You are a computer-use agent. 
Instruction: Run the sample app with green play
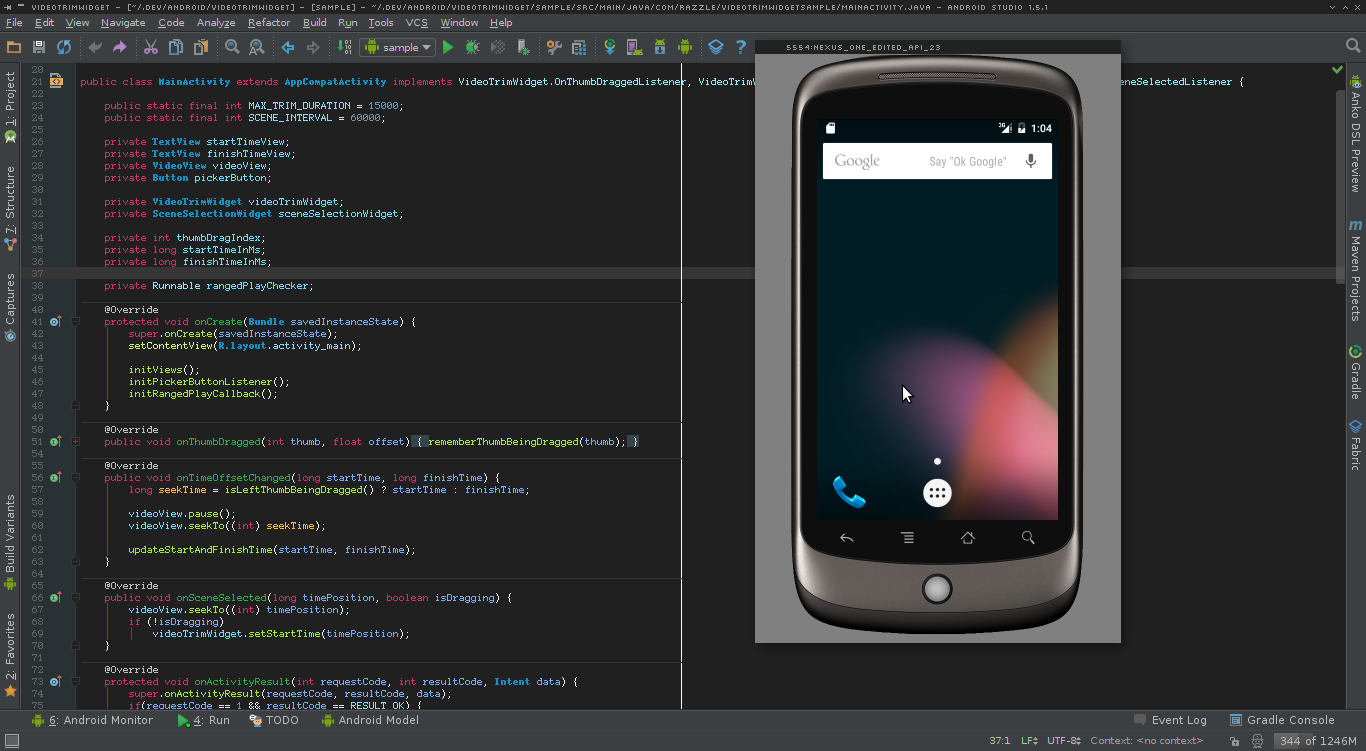pyautogui.click(x=448, y=47)
